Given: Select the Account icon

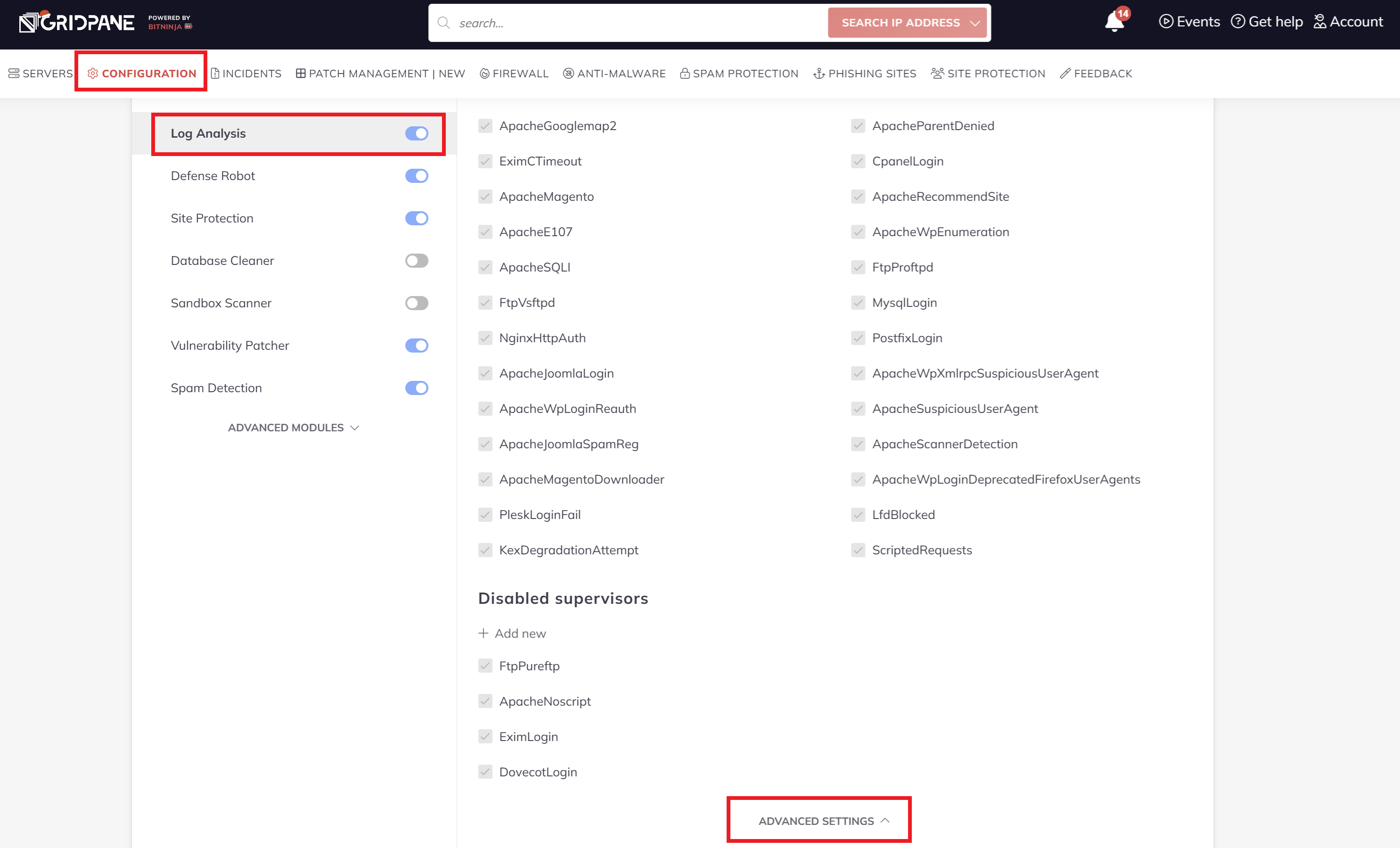Looking at the screenshot, I should [1320, 22].
